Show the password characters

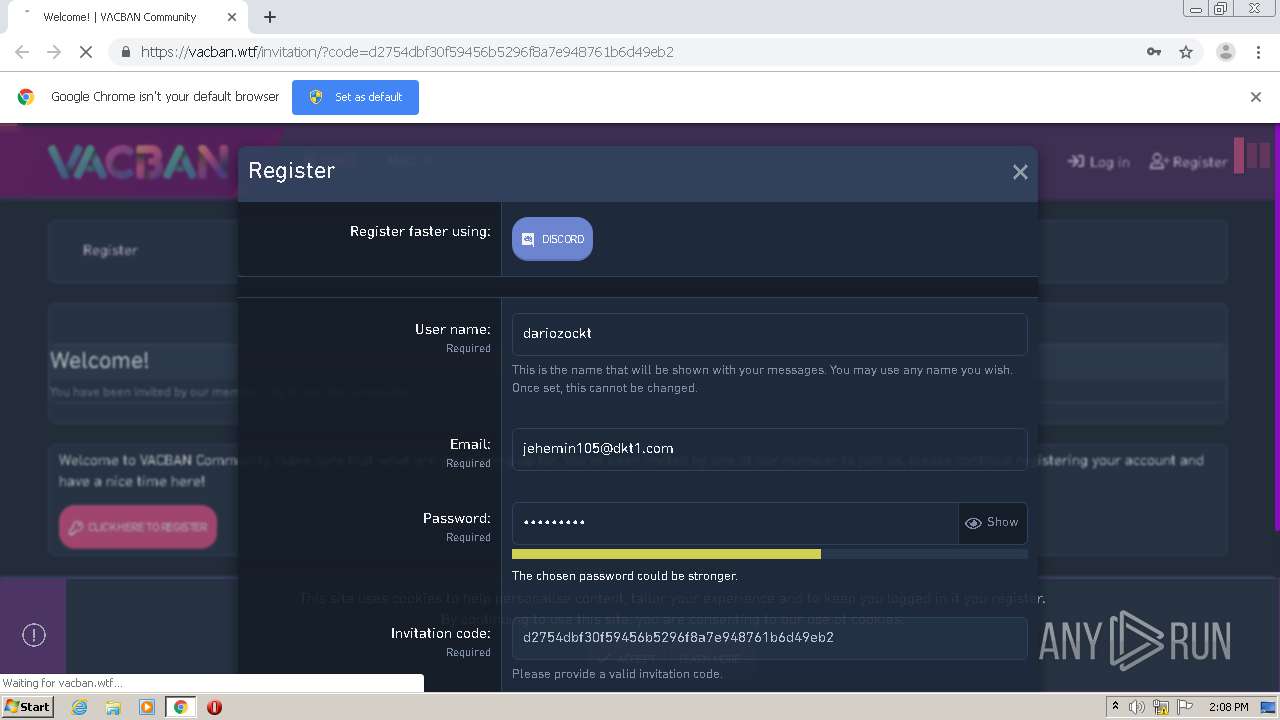[x=992, y=522]
